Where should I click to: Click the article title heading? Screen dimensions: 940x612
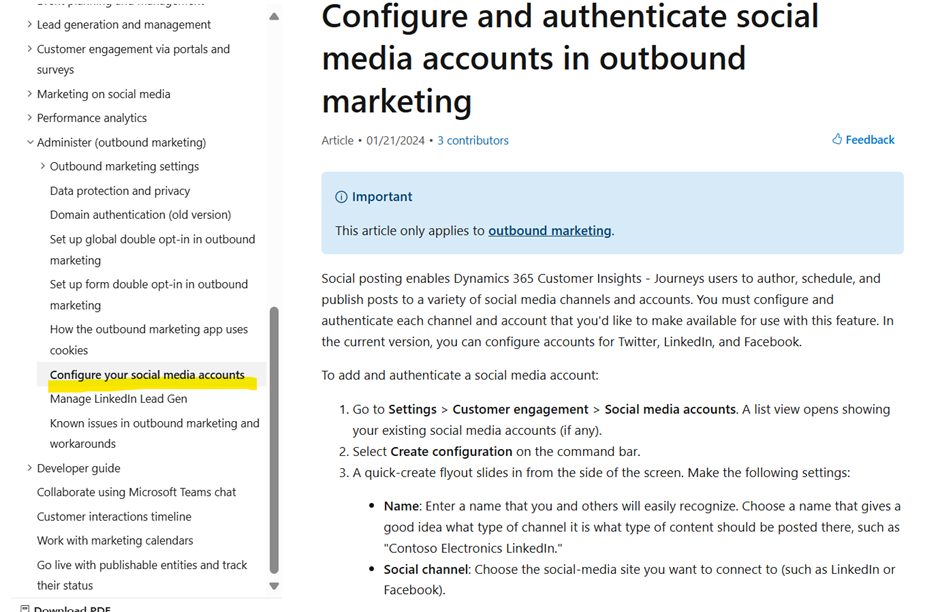click(x=570, y=59)
